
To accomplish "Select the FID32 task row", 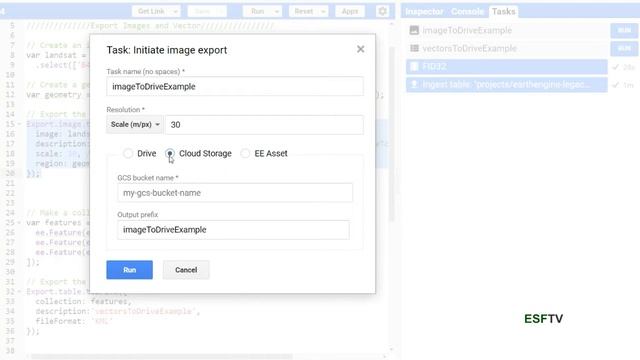I will click(x=507, y=67).
